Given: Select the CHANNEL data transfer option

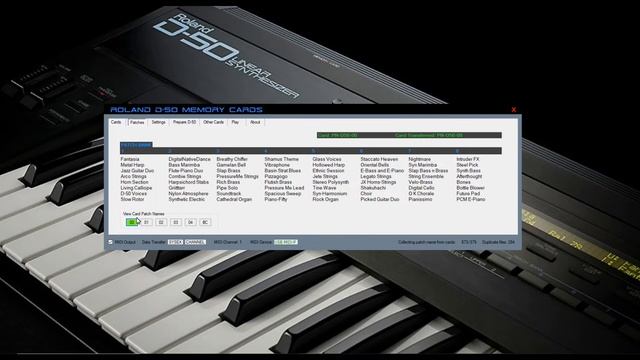Looking at the screenshot, I should [195, 242].
